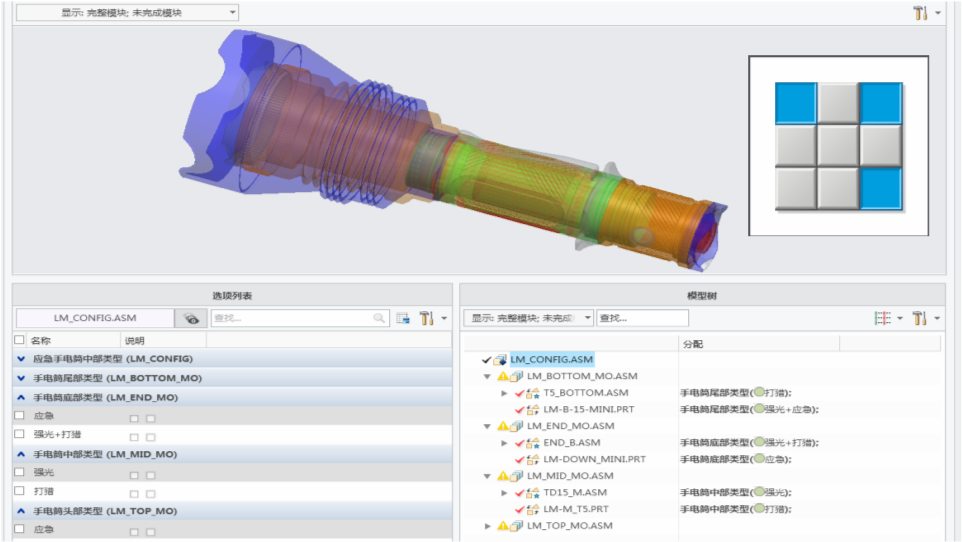Open the top display filter dropdown
The width and height of the screenshot is (962, 542).
click(127, 12)
